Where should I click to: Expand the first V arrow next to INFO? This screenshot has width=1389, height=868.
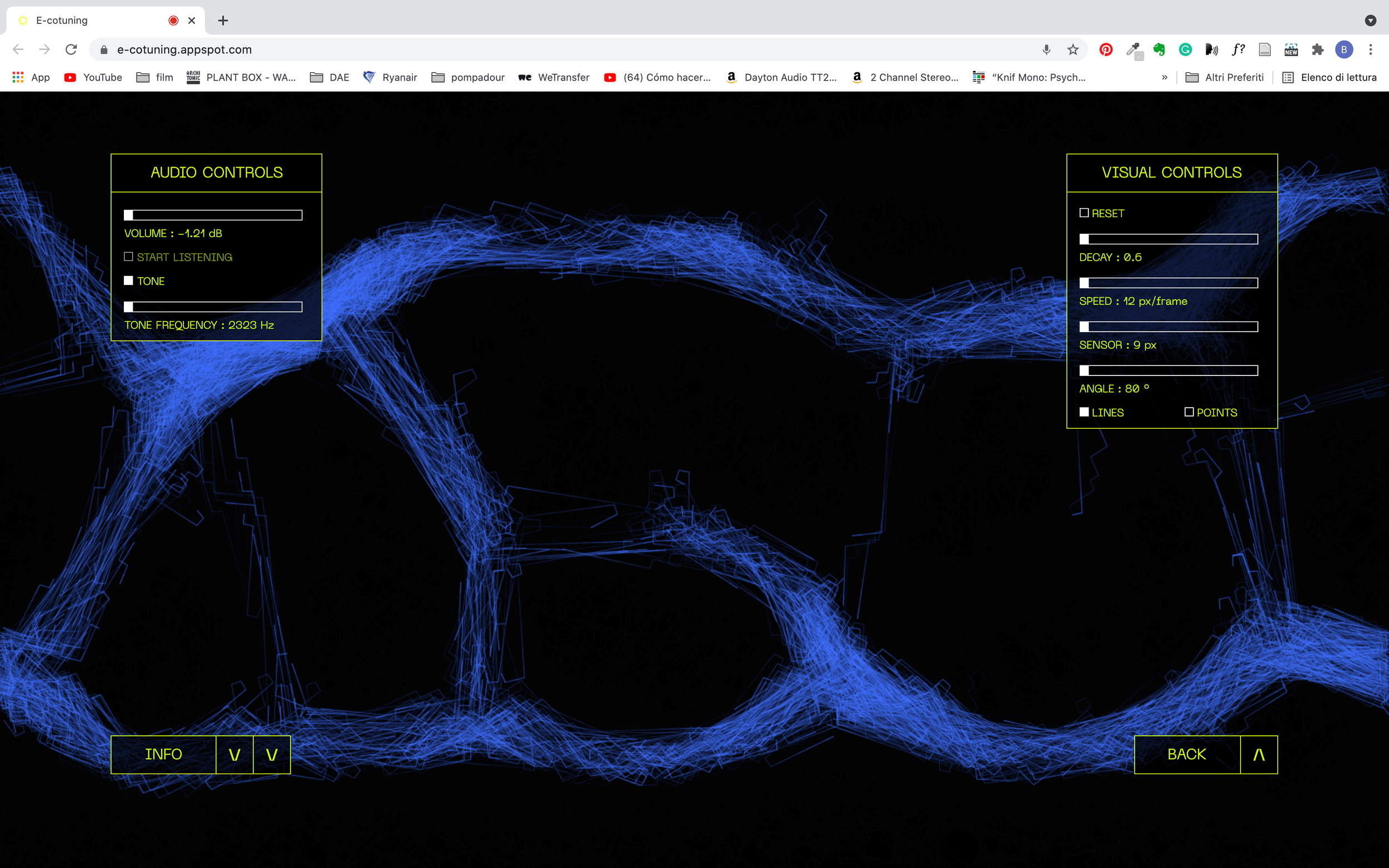(234, 754)
